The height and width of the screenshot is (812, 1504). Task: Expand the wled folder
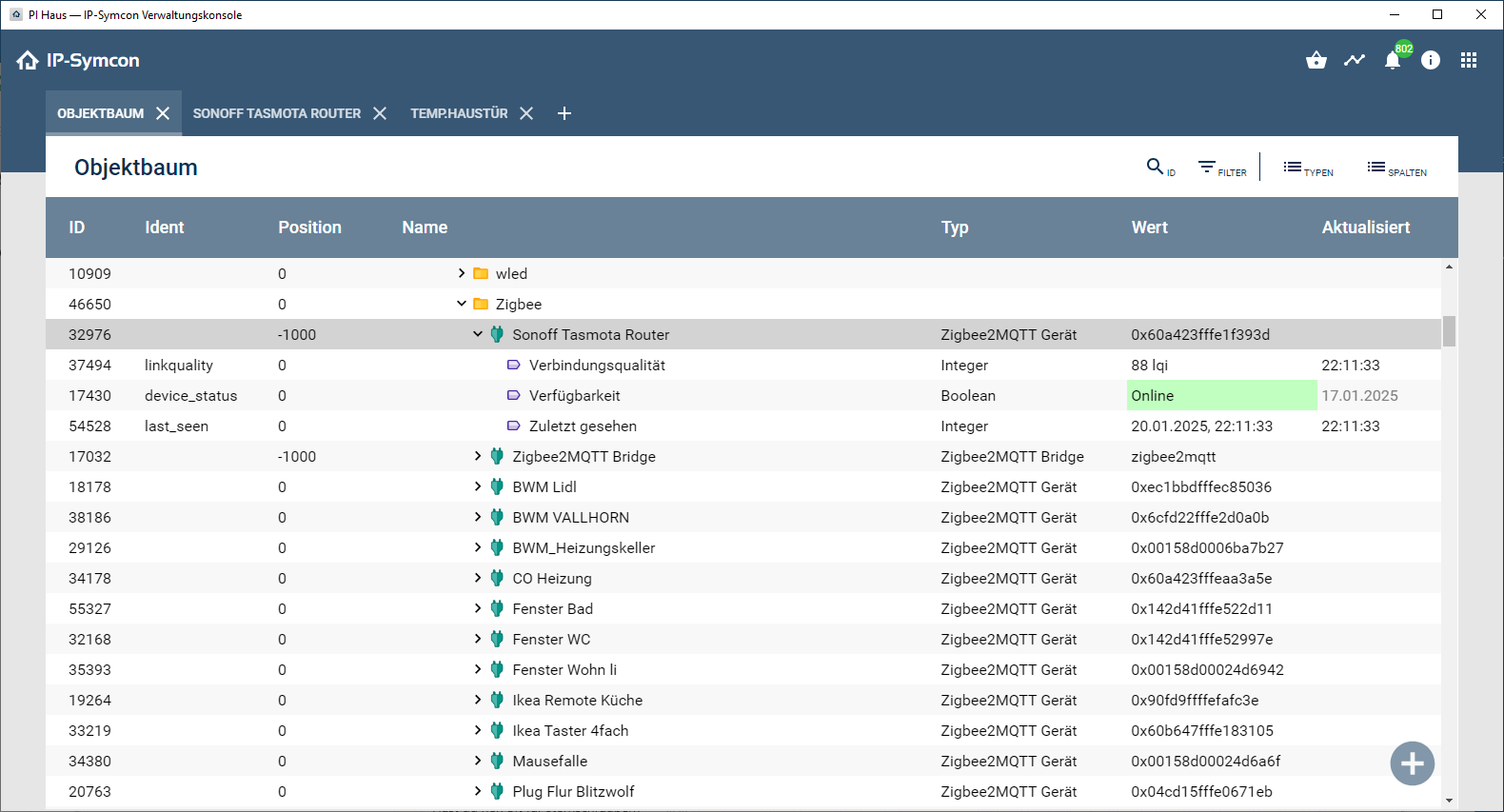(462, 273)
